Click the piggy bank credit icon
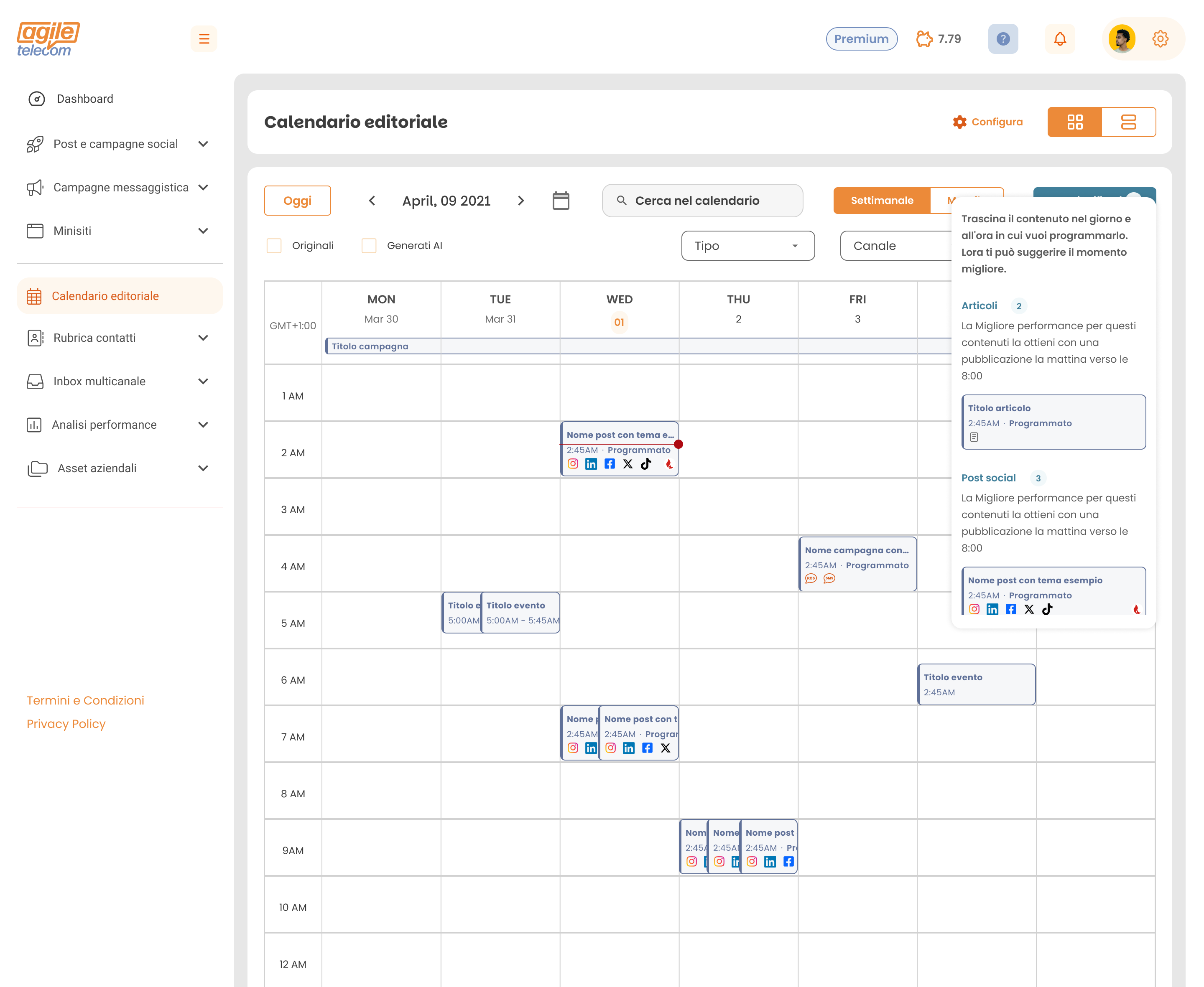1204x987 pixels. coord(925,38)
